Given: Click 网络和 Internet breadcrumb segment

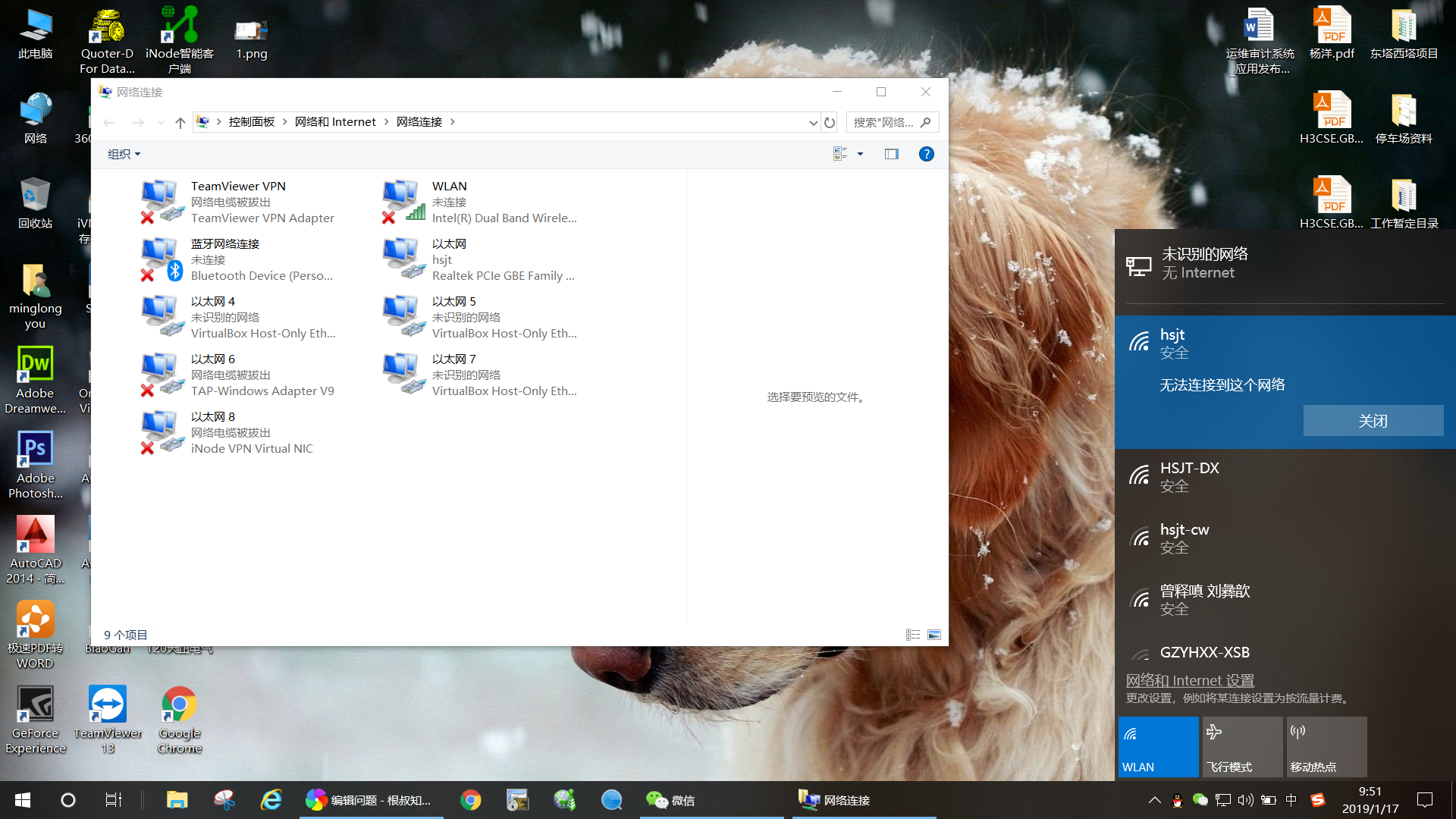Looking at the screenshot, I should [x=335, y=122].
